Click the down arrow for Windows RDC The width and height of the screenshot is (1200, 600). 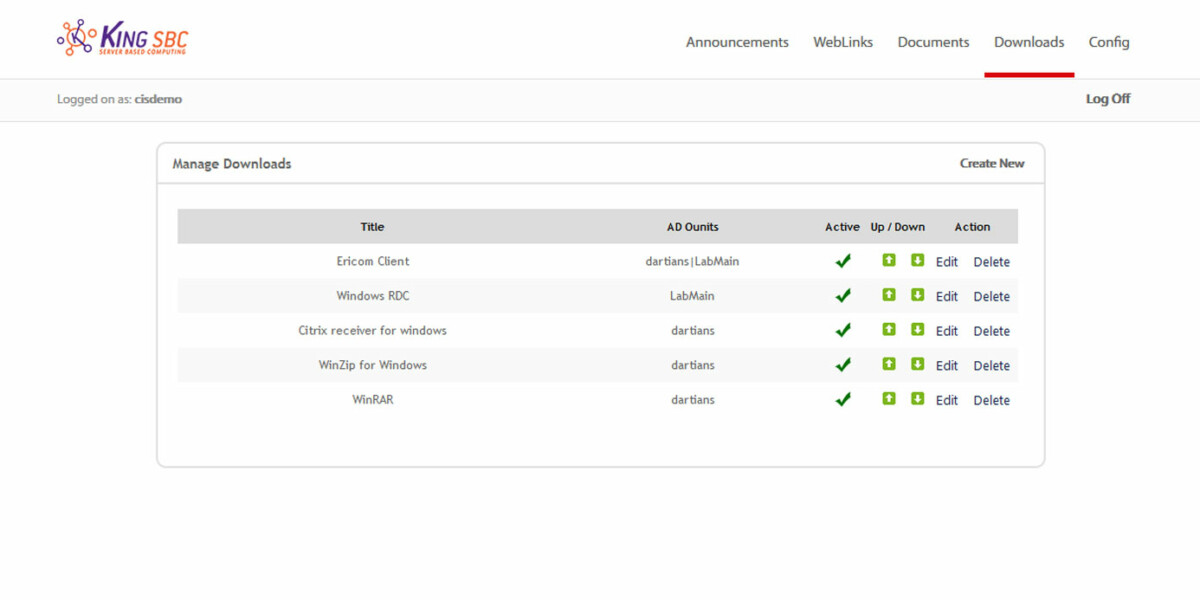[x=917, y=295]
